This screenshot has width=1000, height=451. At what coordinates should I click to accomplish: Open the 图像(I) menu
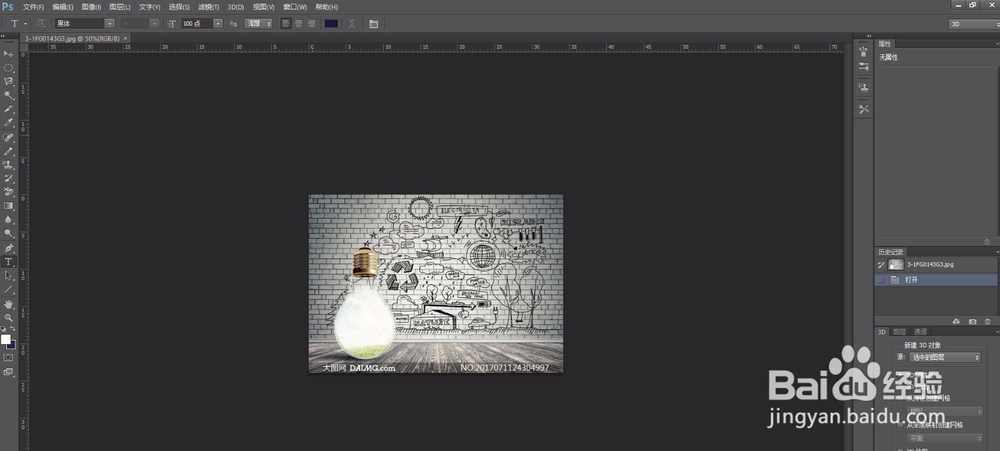91,7
